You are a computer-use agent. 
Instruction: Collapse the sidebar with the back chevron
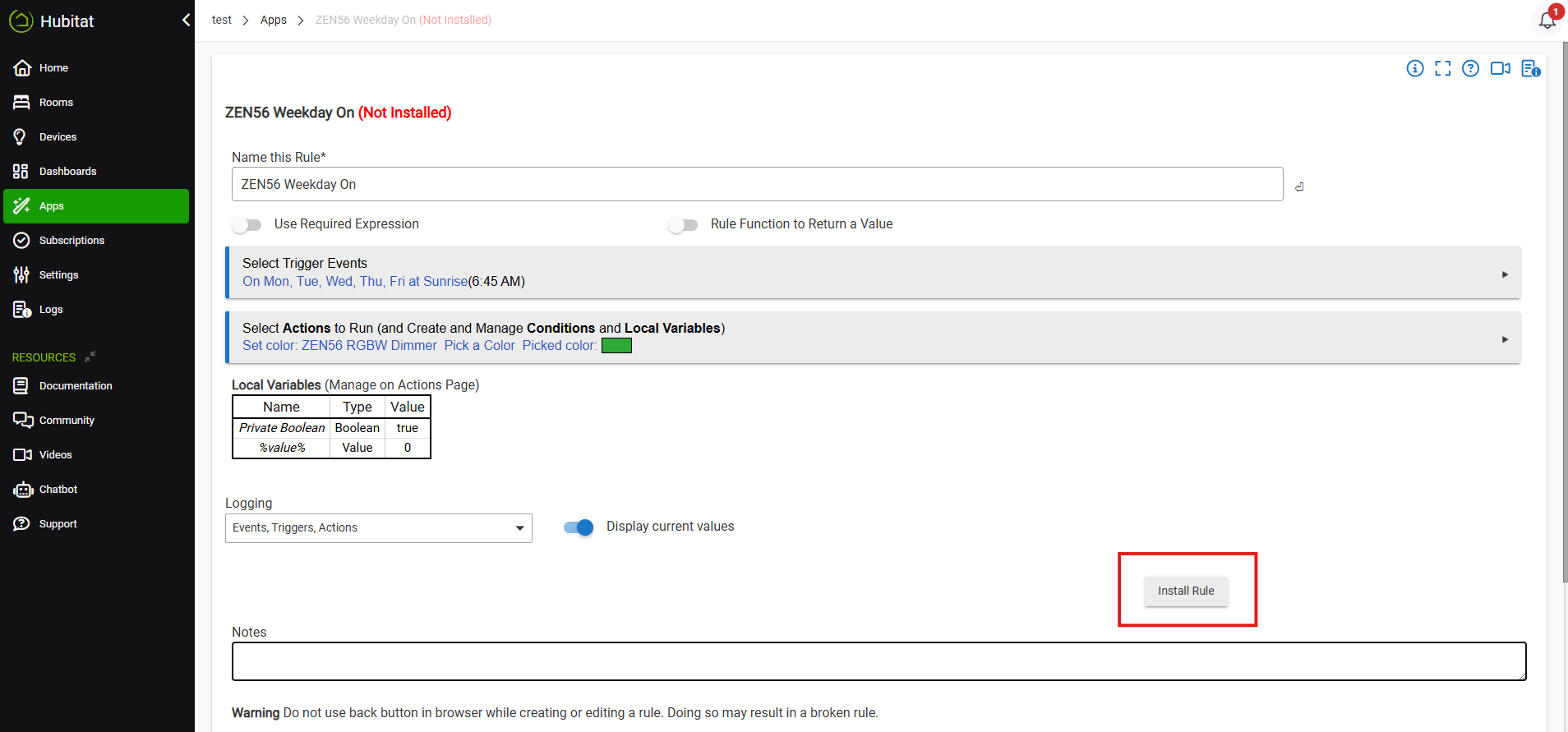pos(186,21)
